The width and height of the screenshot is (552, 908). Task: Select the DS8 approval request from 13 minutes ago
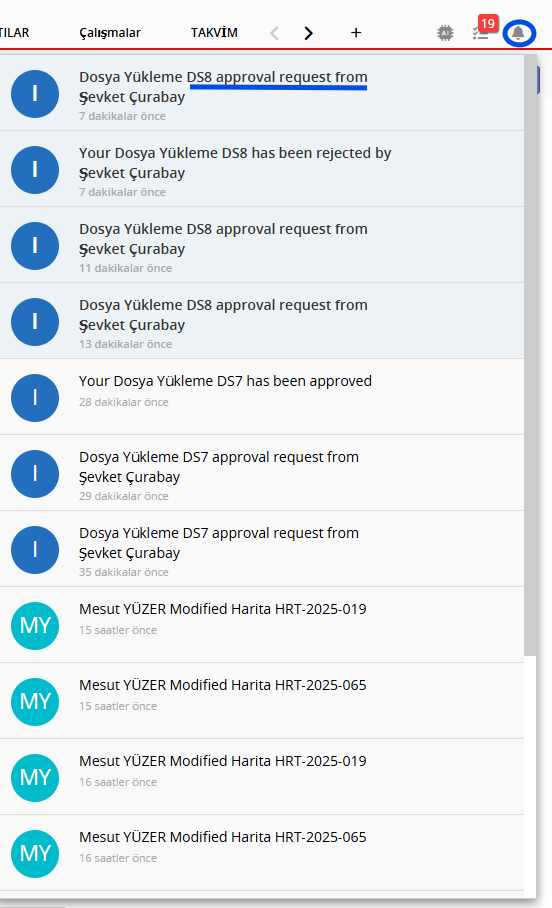262,321
